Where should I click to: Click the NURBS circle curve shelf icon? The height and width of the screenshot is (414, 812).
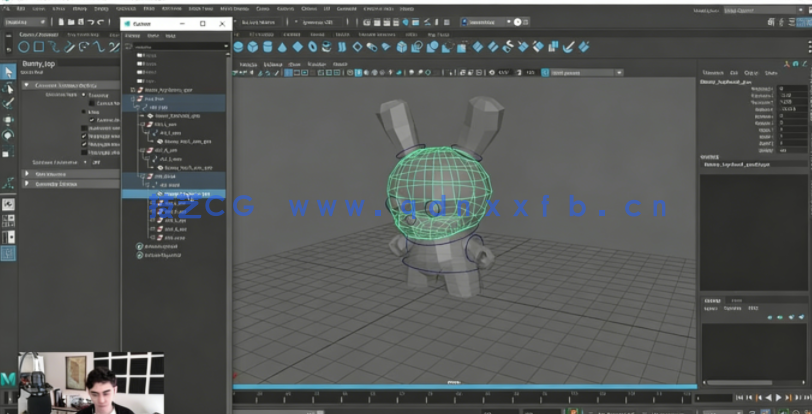(24, 46)
